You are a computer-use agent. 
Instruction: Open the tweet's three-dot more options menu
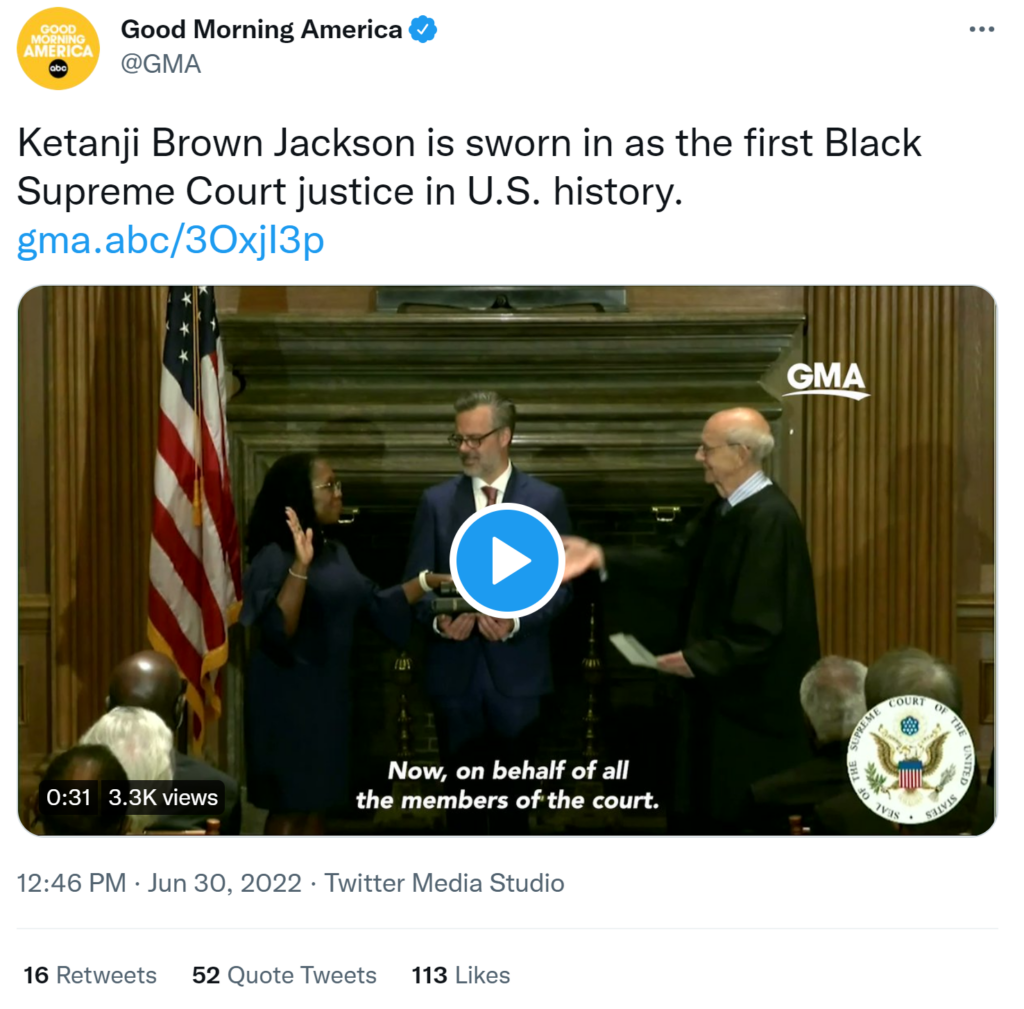pyautogui.click(x=981, y=30)
